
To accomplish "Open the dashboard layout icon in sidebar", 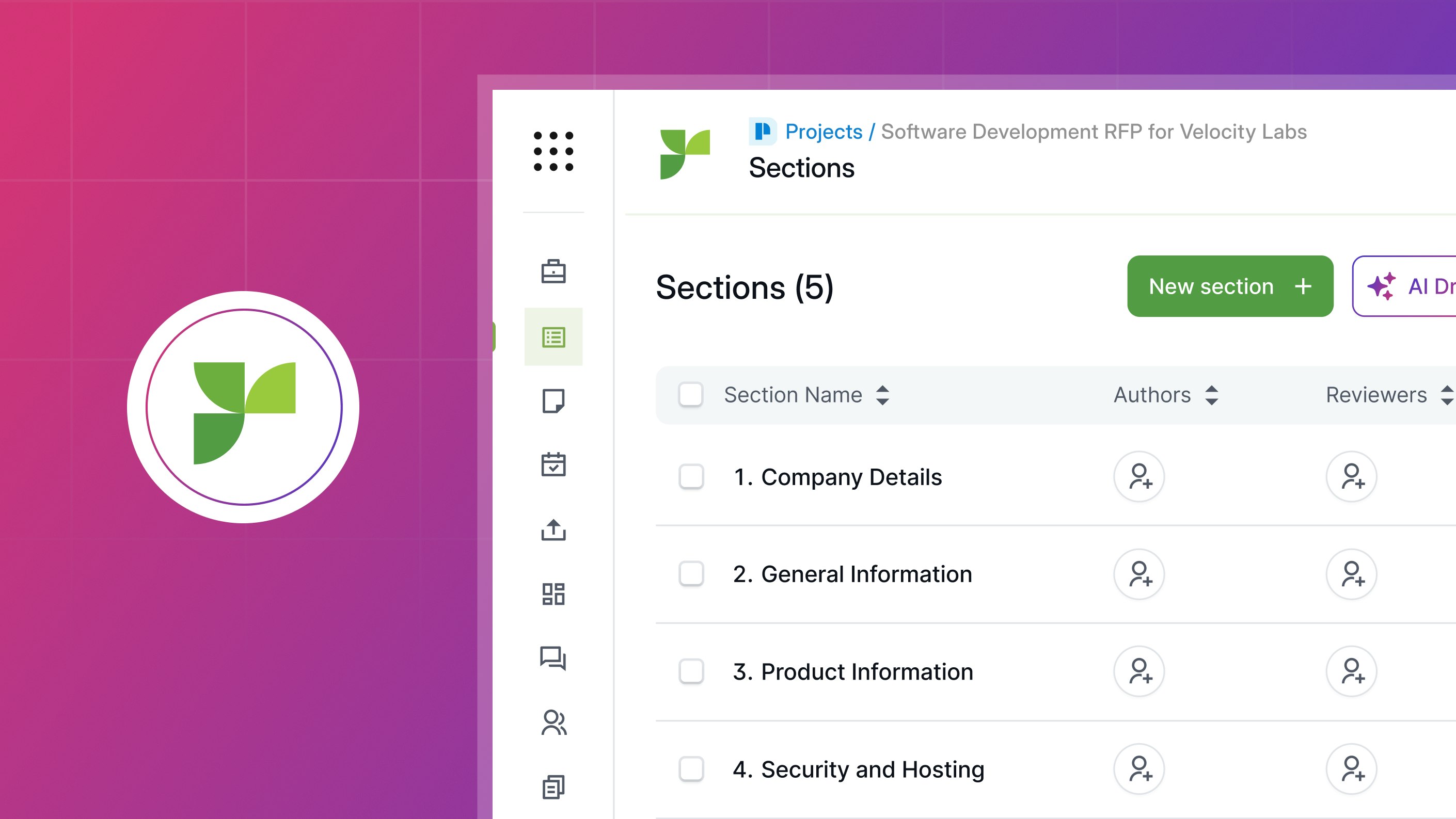I will click(x=554, y=594).
